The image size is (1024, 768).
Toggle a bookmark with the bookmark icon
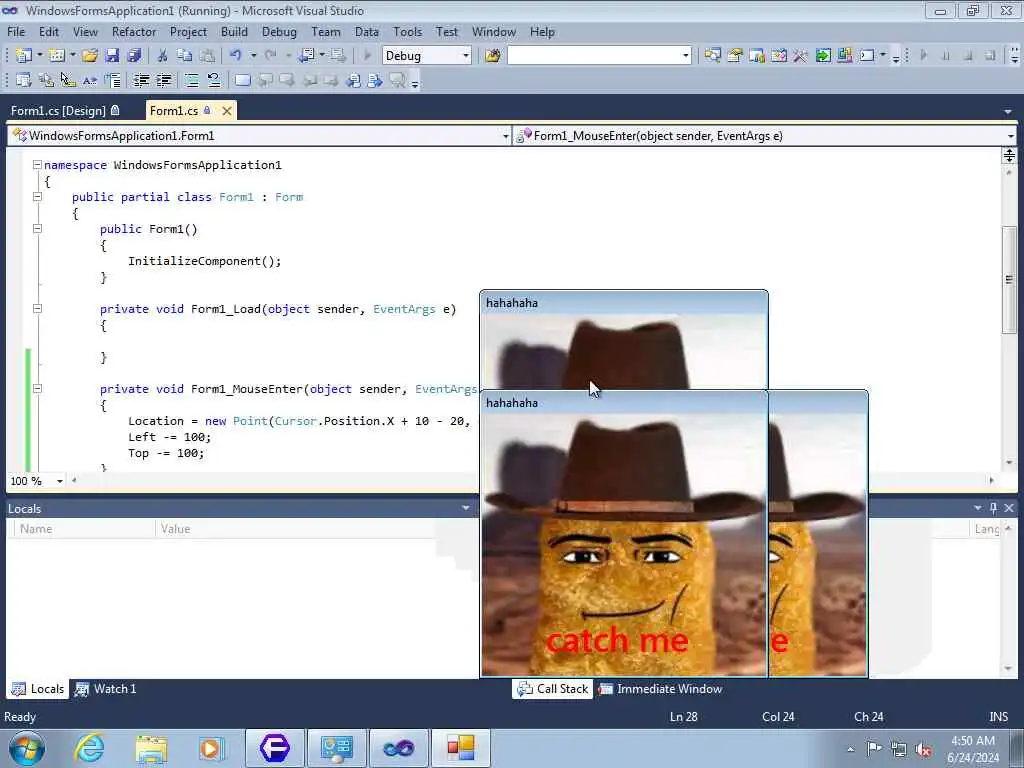(243, 80)
